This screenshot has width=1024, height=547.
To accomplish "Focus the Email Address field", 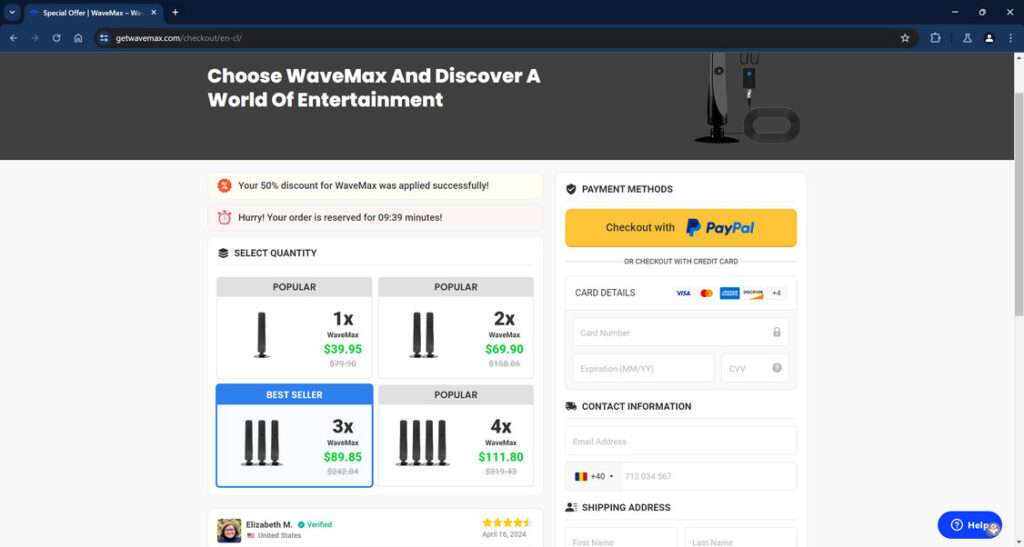I will pos(680,441).
